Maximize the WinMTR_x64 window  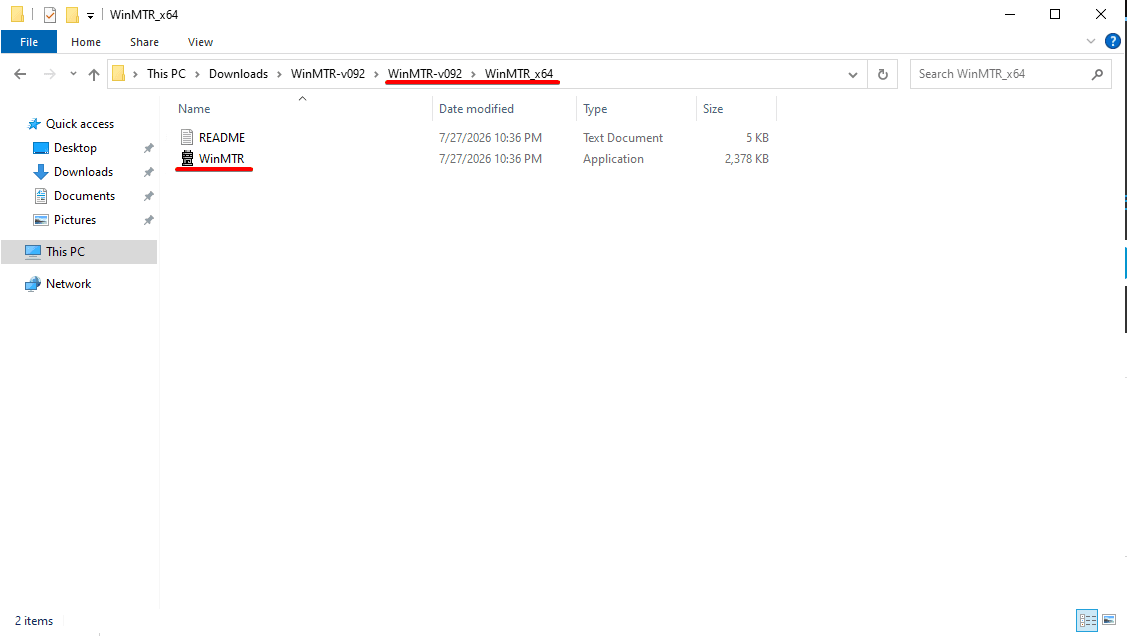tap(1054, 14)
